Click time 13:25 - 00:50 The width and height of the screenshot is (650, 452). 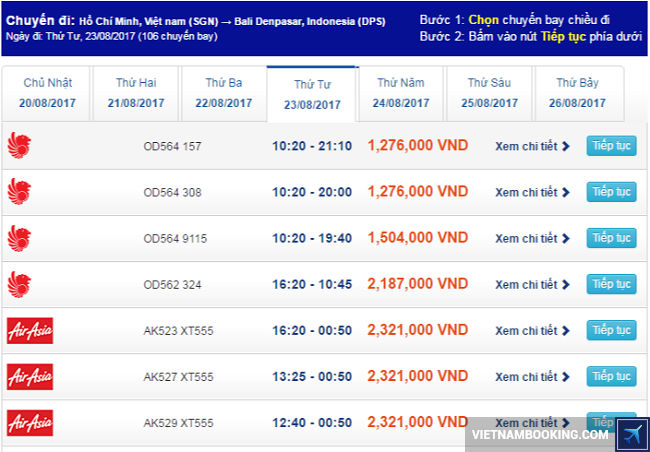[312, 377]
